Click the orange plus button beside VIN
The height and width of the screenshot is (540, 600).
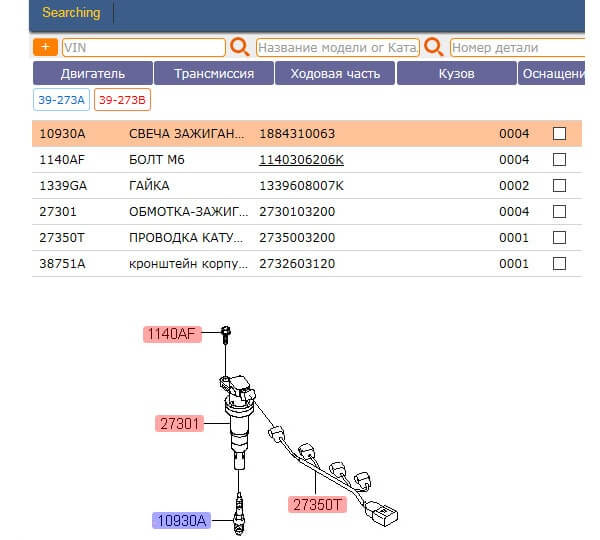tap(45, 47)
